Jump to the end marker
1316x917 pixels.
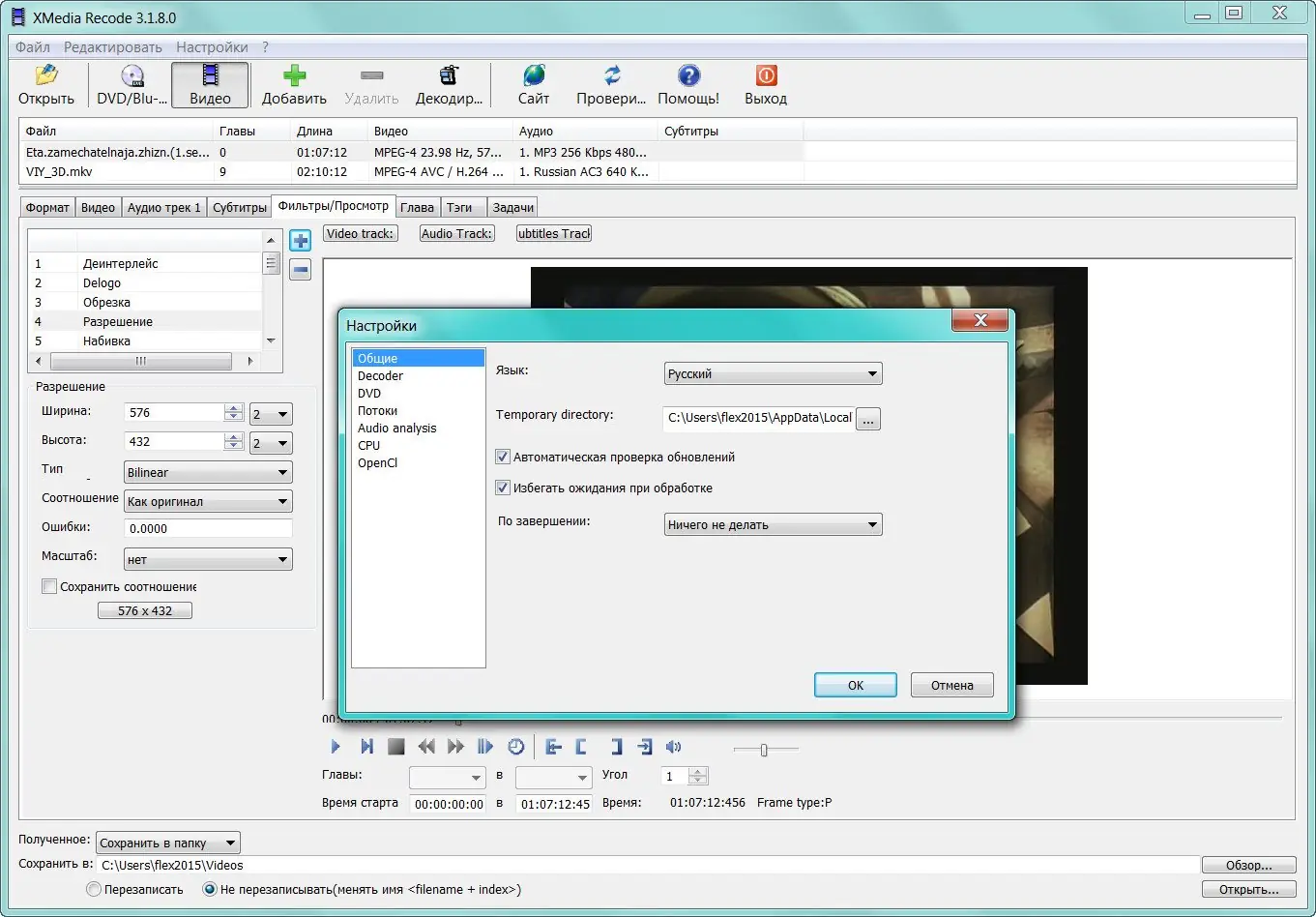point(645,747)
